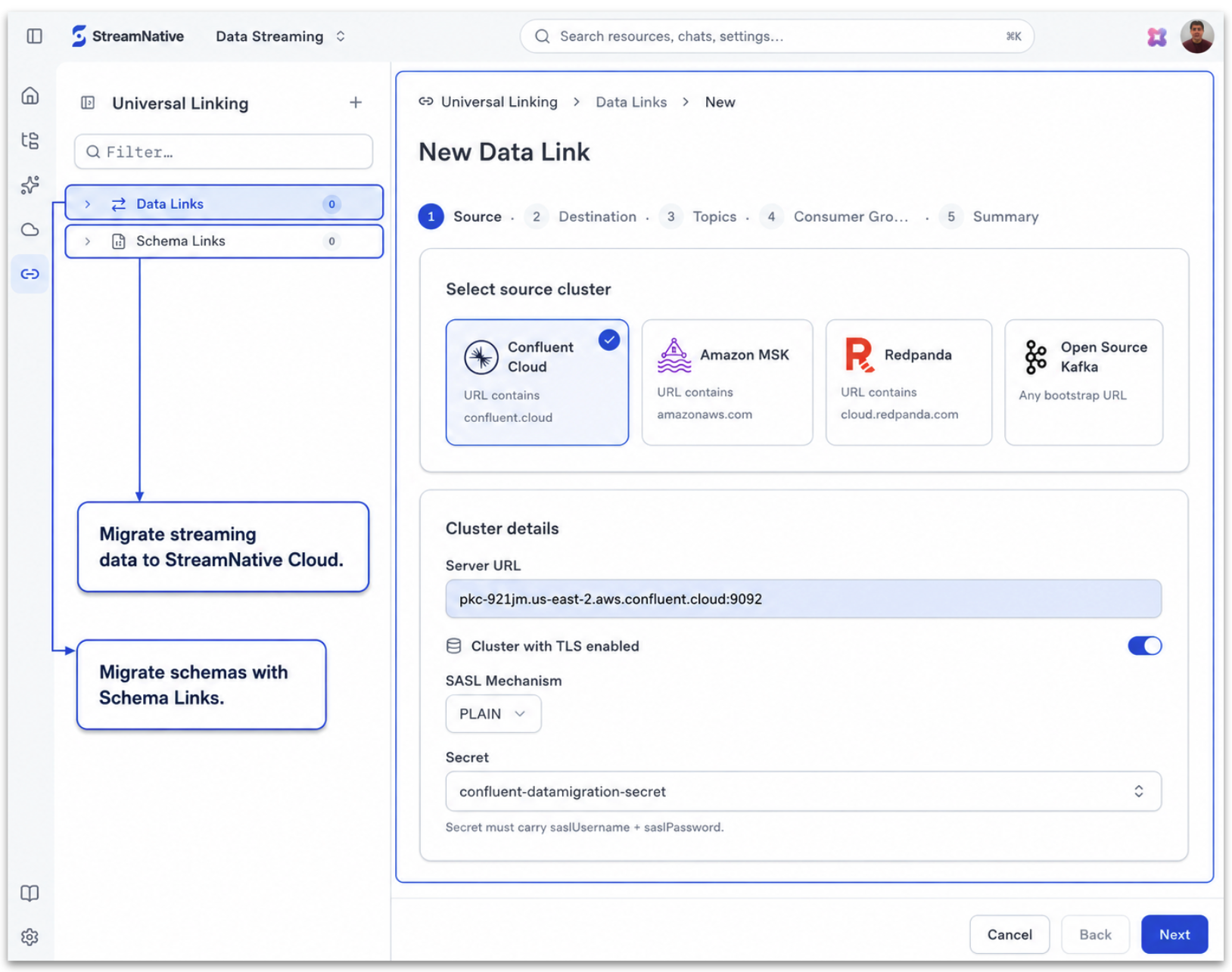Viewport: 1232px width, 972px height.
Task: Toggle Cluster with TLS enabled switch
Action: click(x=1144, y=646)
